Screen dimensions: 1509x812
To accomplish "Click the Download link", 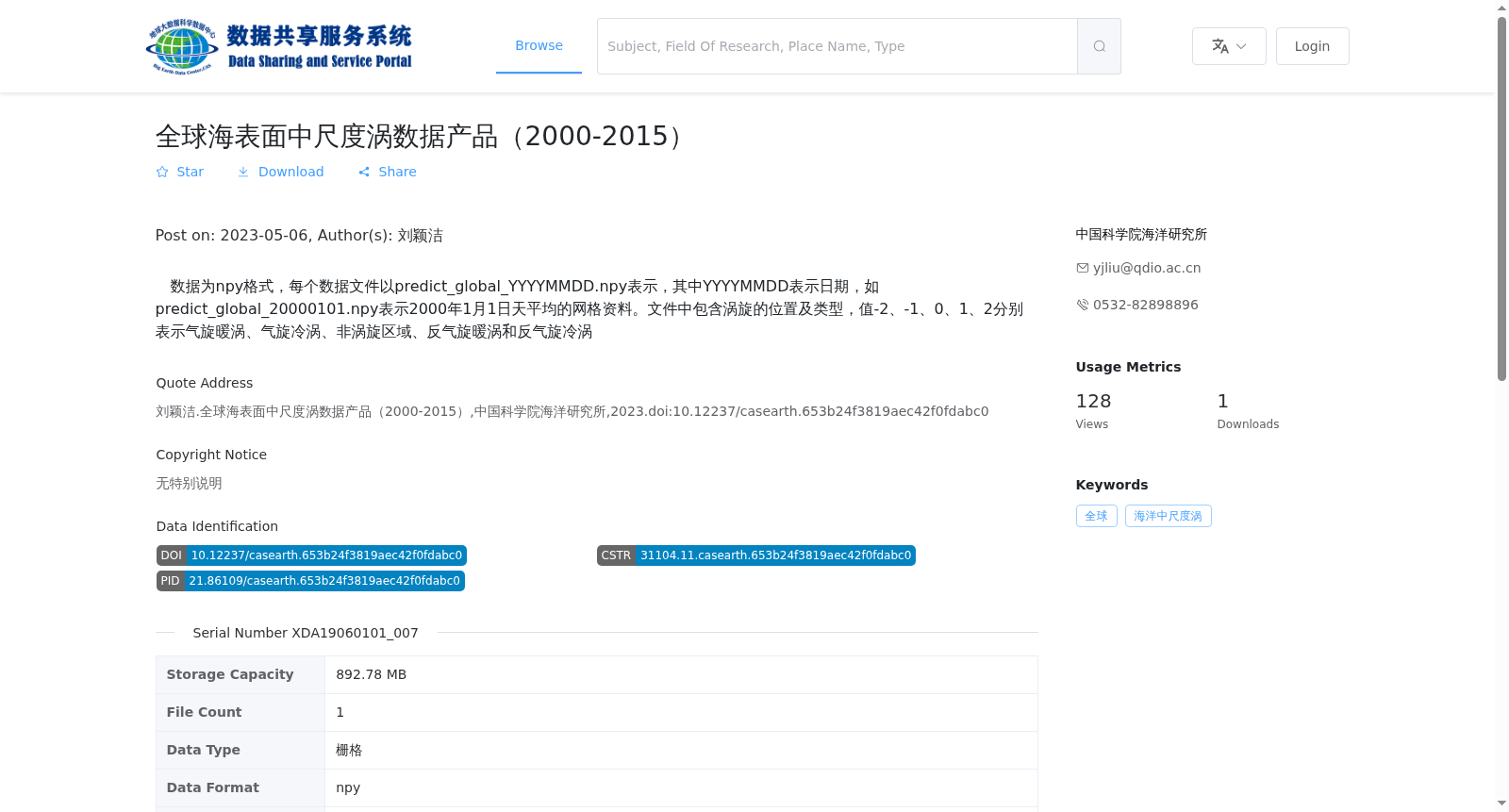I will pos(280,172).
